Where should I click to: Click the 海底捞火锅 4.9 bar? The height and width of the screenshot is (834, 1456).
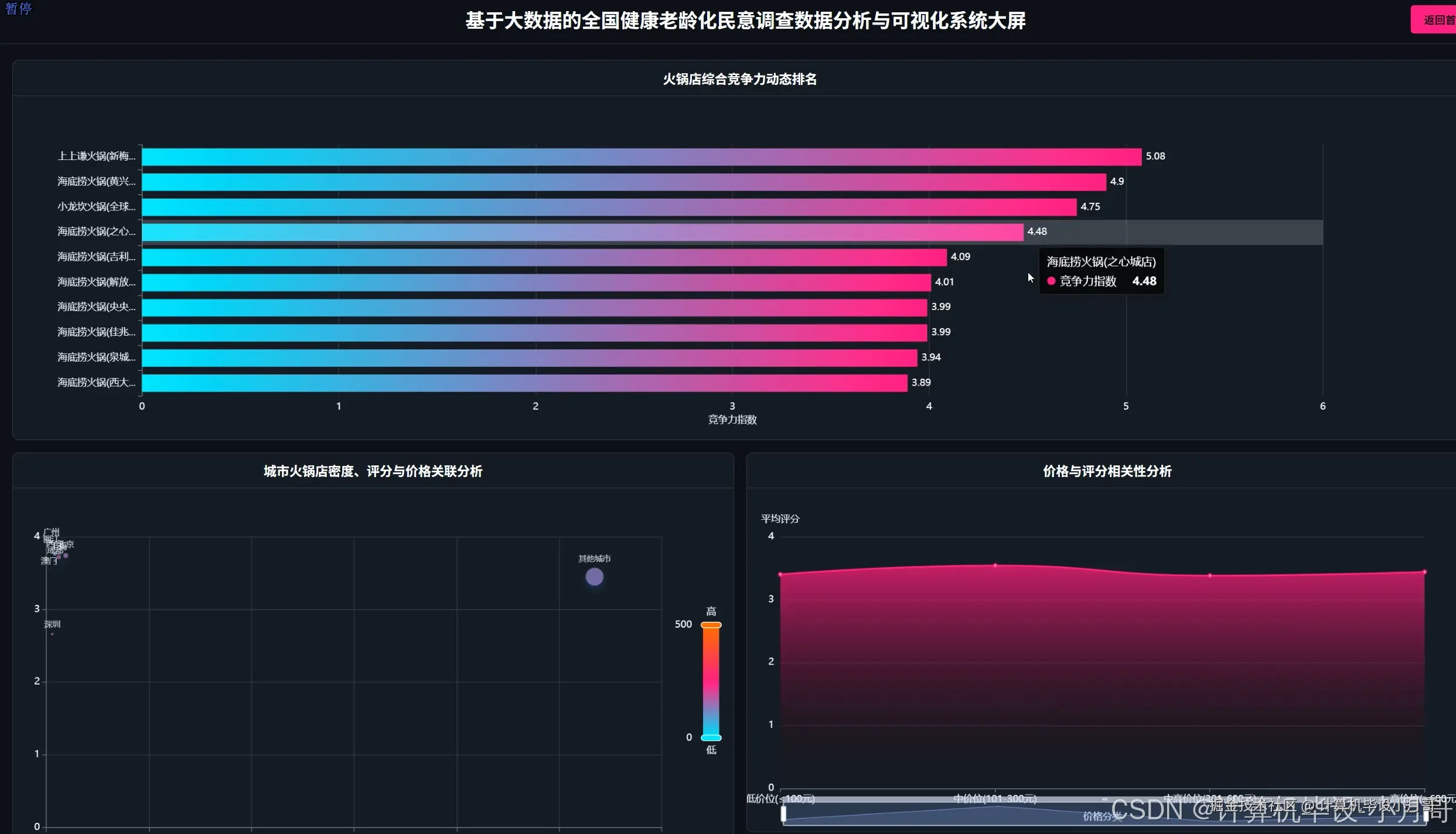(x=623, y=182)
